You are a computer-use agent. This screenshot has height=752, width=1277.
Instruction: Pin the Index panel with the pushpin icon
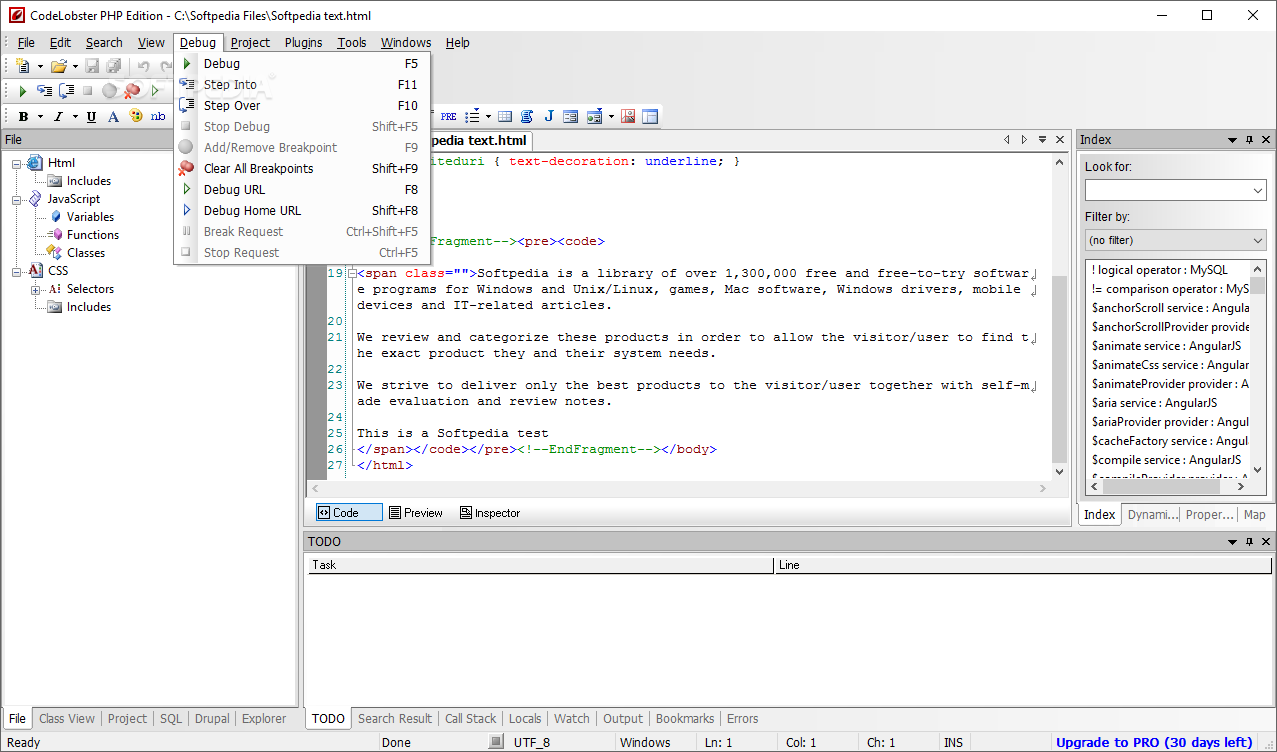point(1249,140)
